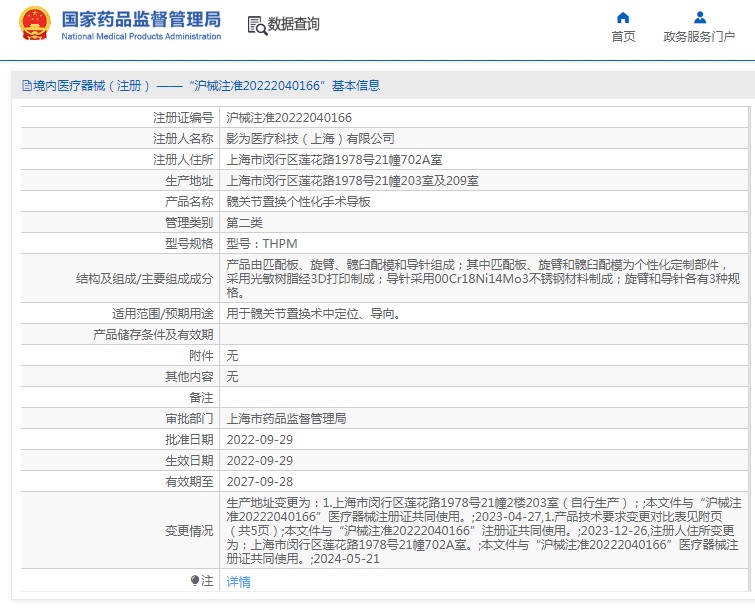Click 国家药品监督管理局 site title
Screen dimensions: 755x614
141,20
